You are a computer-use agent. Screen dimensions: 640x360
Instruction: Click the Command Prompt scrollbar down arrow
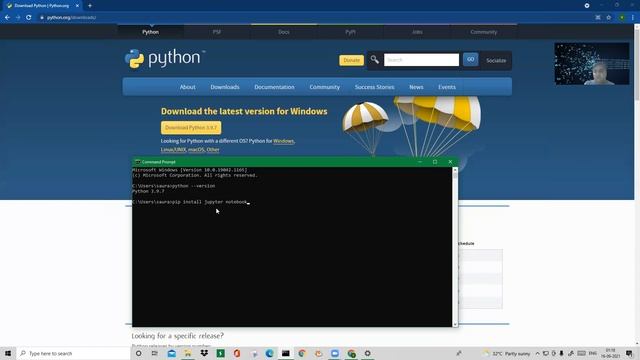tap(455, 324)
